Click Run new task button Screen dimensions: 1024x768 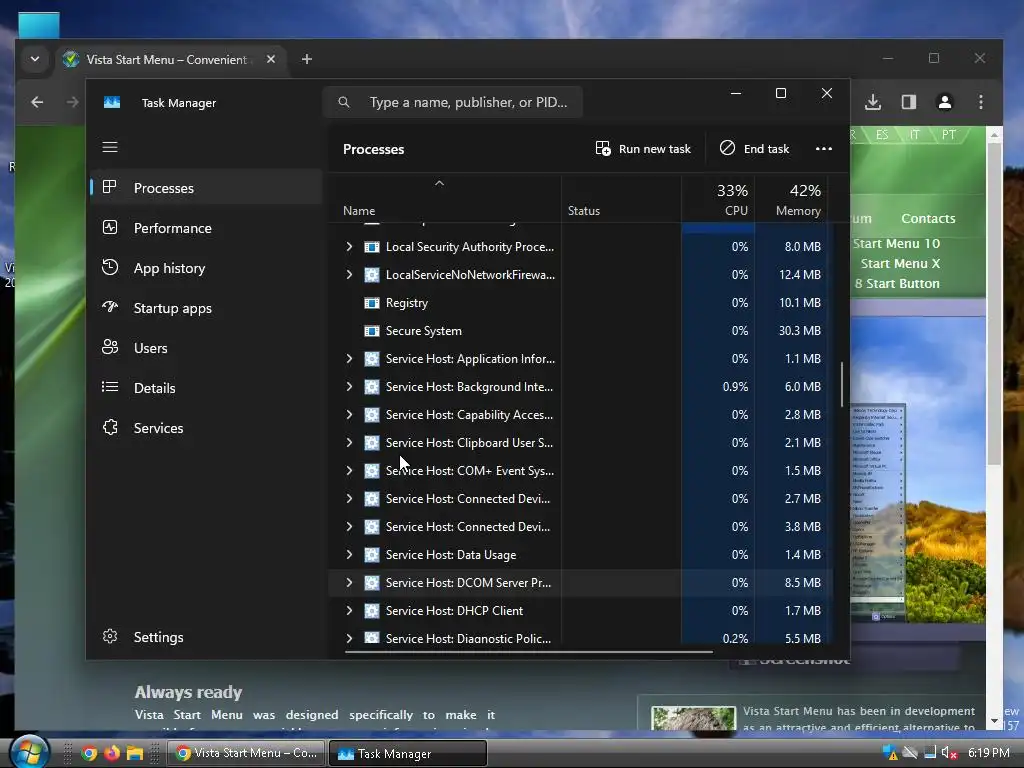[x=643, y=149]
